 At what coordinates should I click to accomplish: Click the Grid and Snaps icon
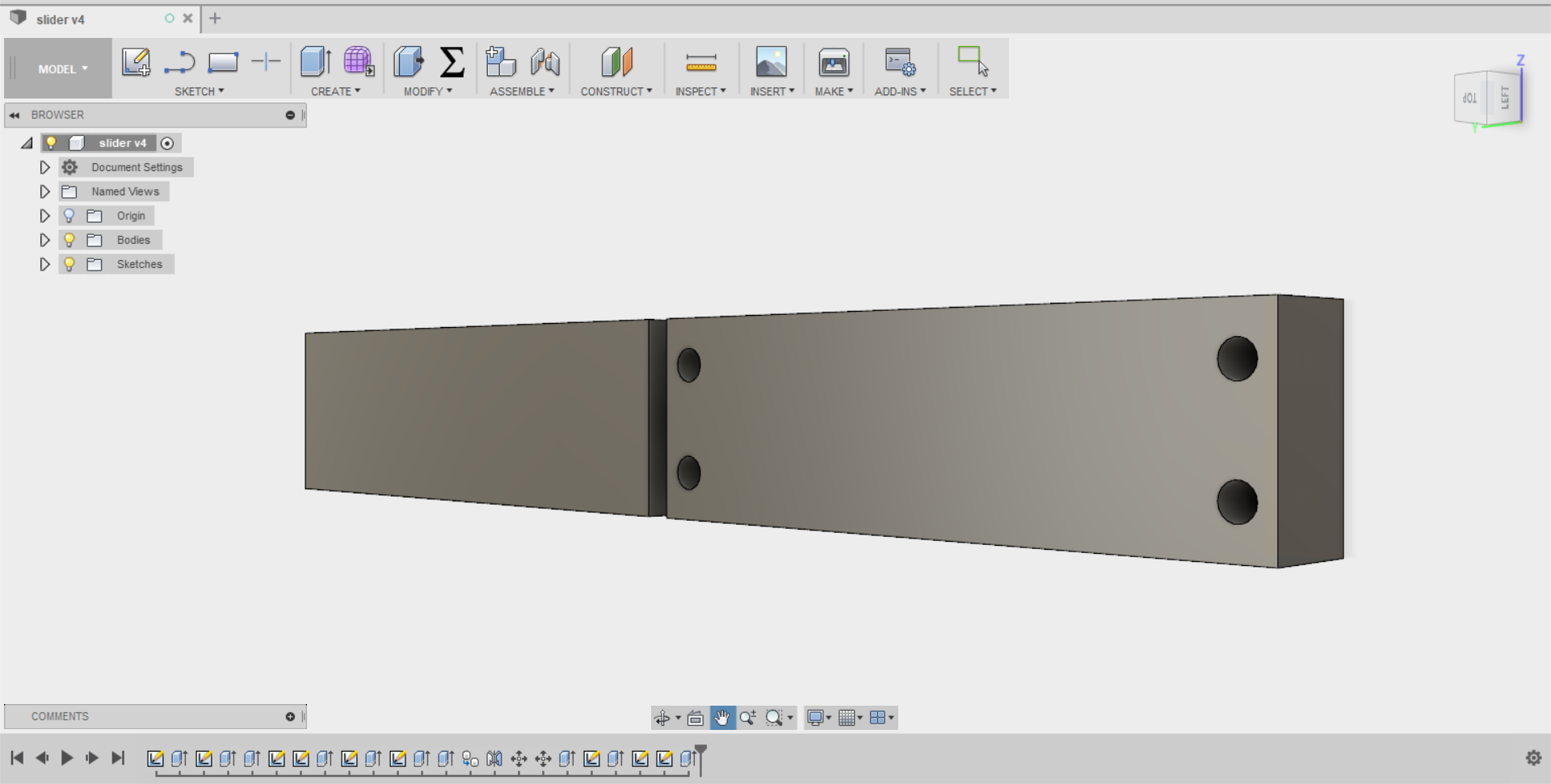tap(847, 718)
